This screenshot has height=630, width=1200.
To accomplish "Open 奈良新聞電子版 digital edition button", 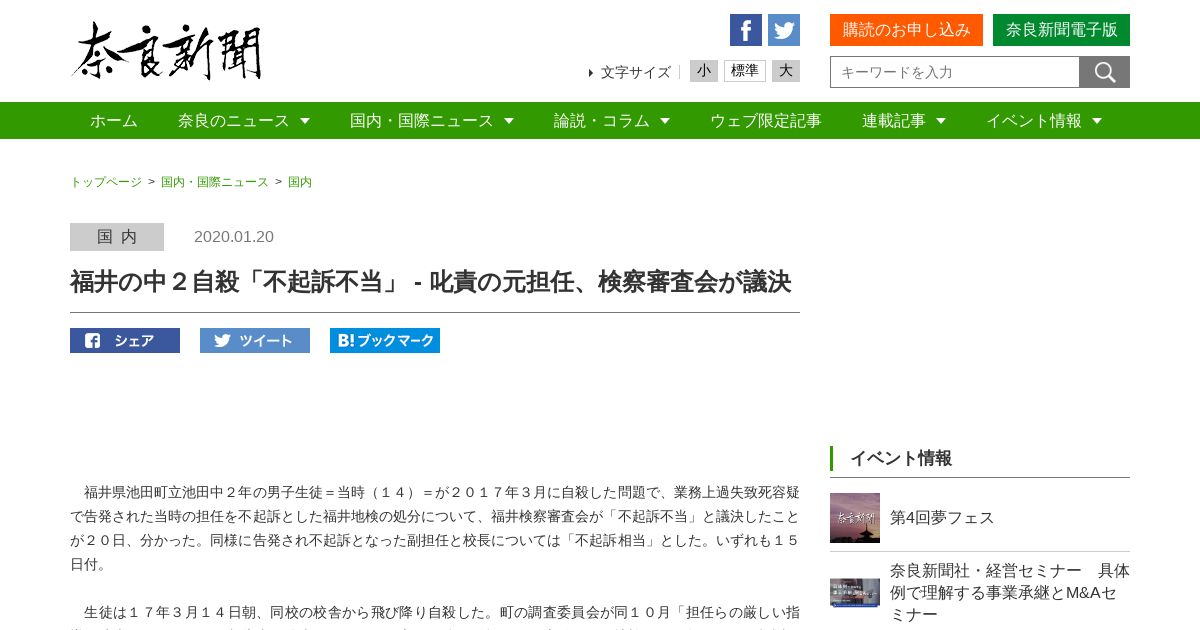I will click(1061, 30).
